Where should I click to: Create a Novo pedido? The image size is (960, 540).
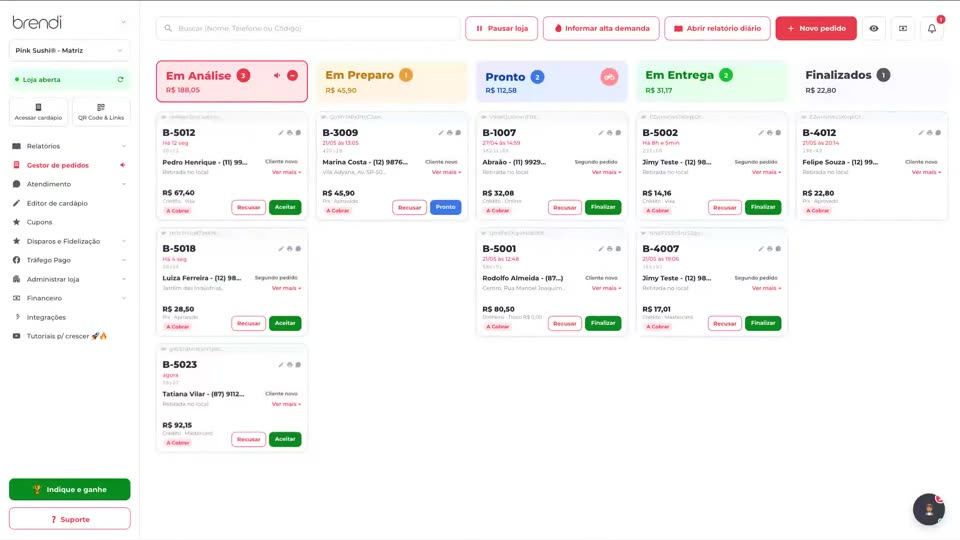click(816, 28)
